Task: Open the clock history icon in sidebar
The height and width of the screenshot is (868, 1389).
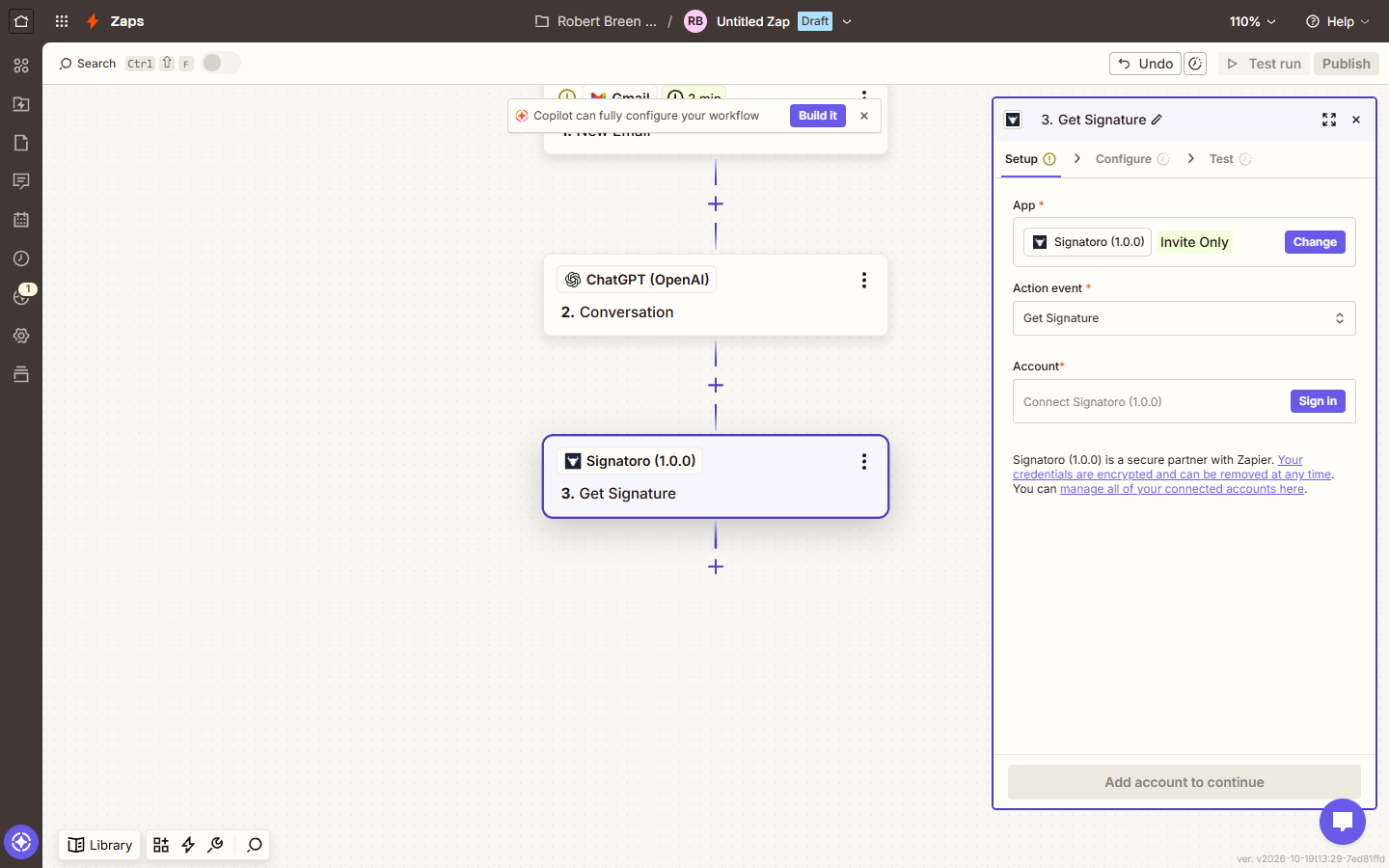Action: [21, 258]
